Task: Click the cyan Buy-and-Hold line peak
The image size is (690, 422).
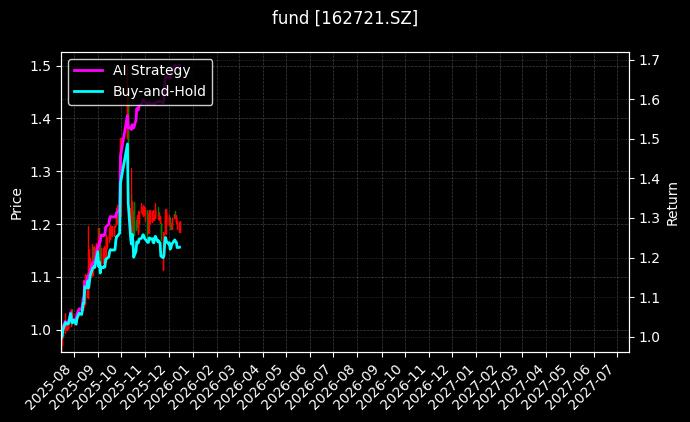Action: point(127,144)
